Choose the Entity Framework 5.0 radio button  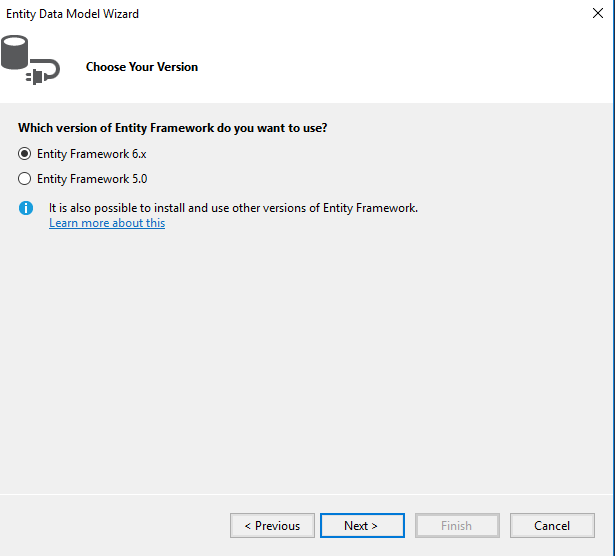coord(24,179)
